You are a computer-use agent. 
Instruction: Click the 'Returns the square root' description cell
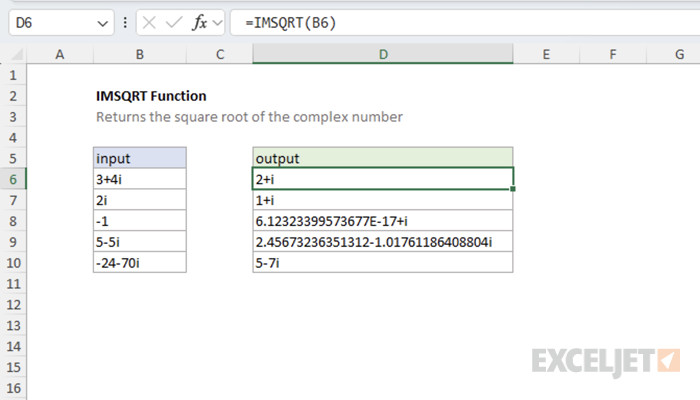tap(249, 117)
